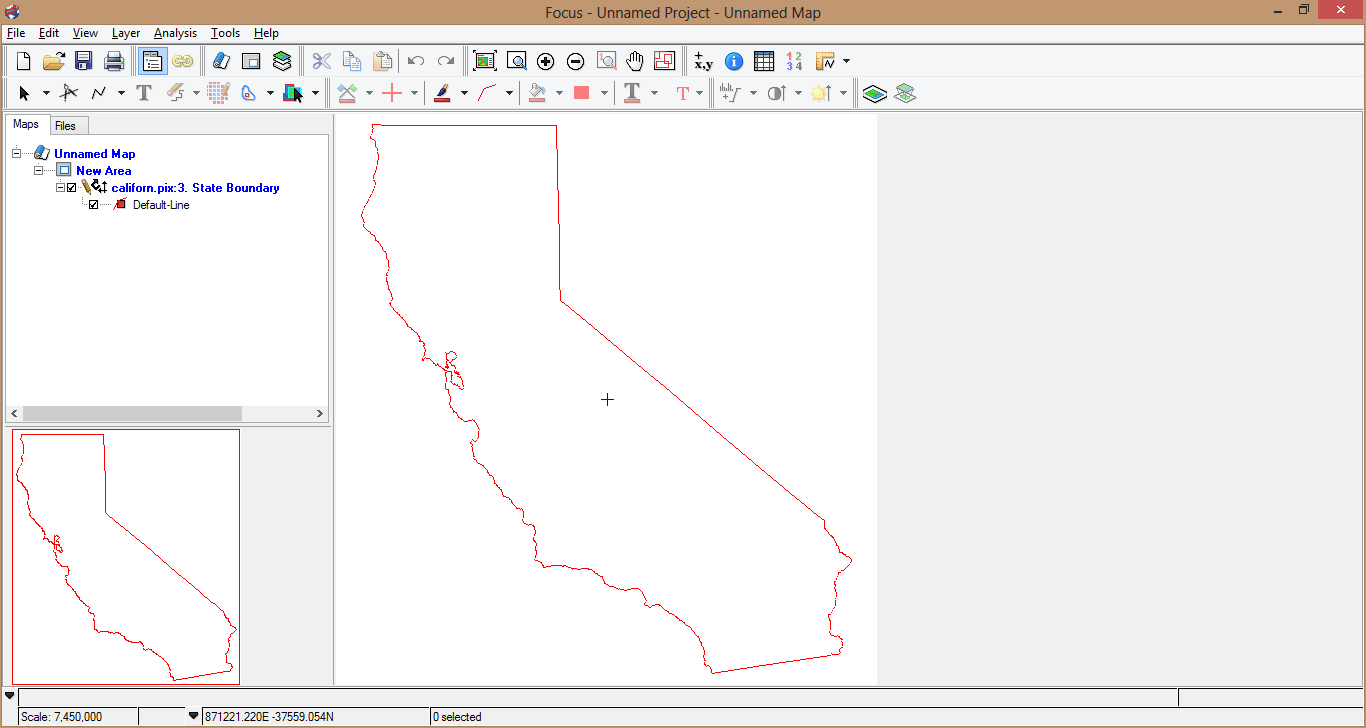Check the New Area checkbox
1366x728 pixels.
(64, 170)
